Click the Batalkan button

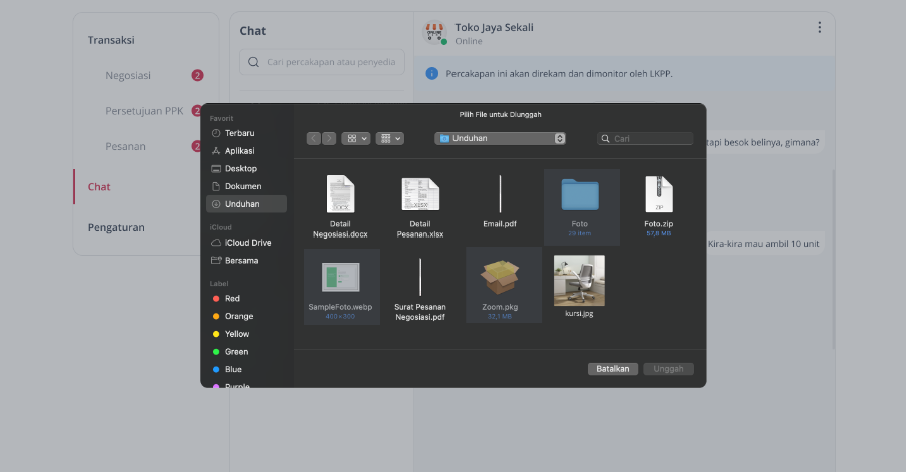coord(613,369)
